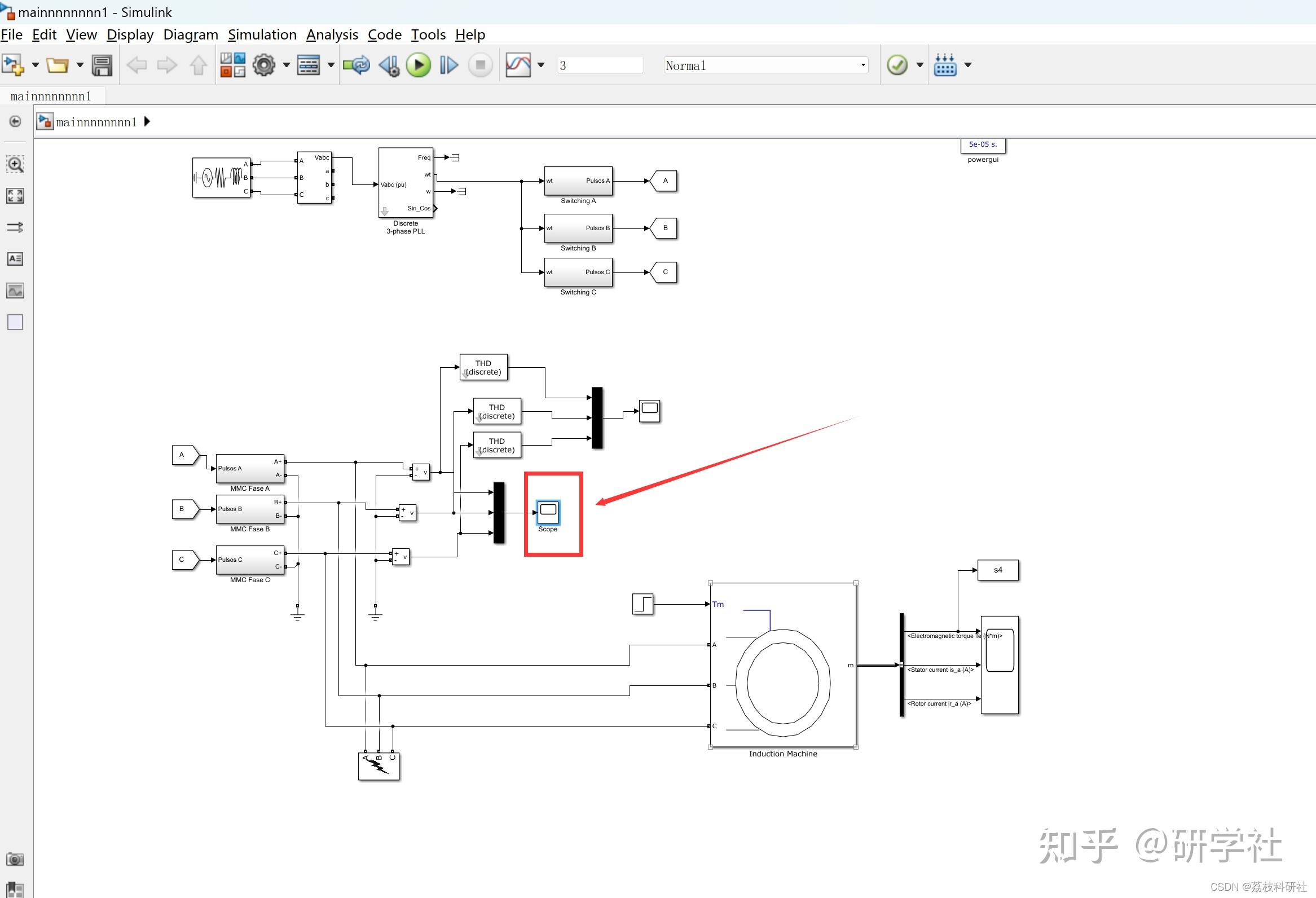This screenshot has height=898, width=1316.
Task: Click the Step Forward button
Action: (x=448, y=64)
